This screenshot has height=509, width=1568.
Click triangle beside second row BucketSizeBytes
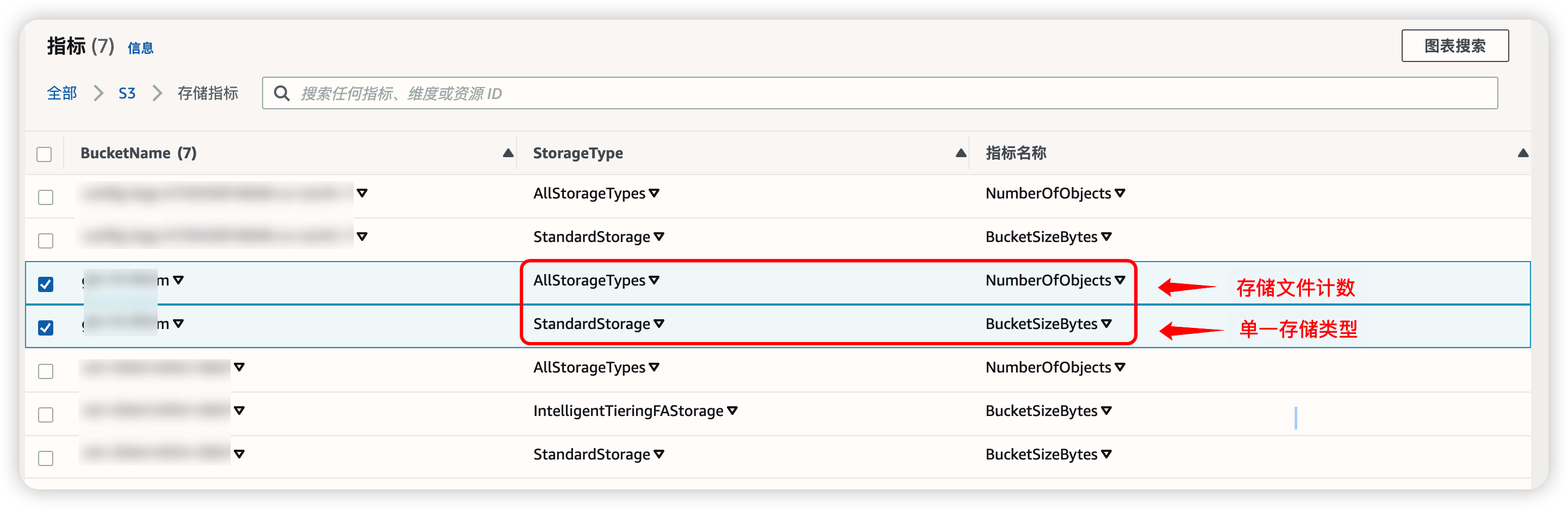pyautogui.click(x=1106, y=237)
